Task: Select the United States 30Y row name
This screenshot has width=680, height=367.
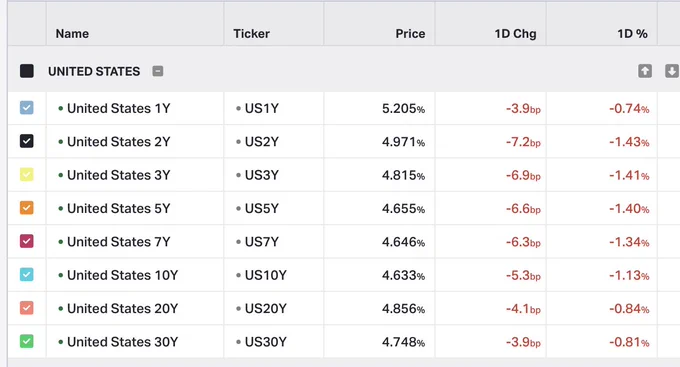Action: 122,342
